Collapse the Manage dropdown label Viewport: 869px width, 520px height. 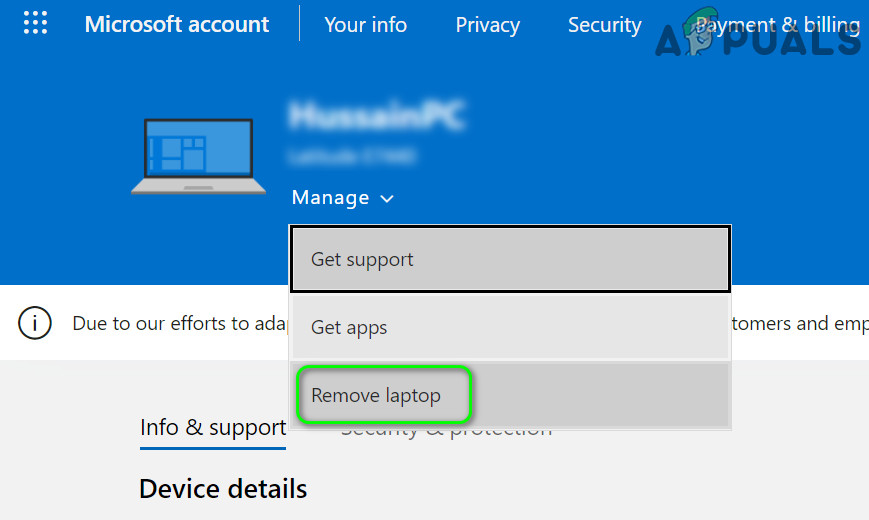331,198
